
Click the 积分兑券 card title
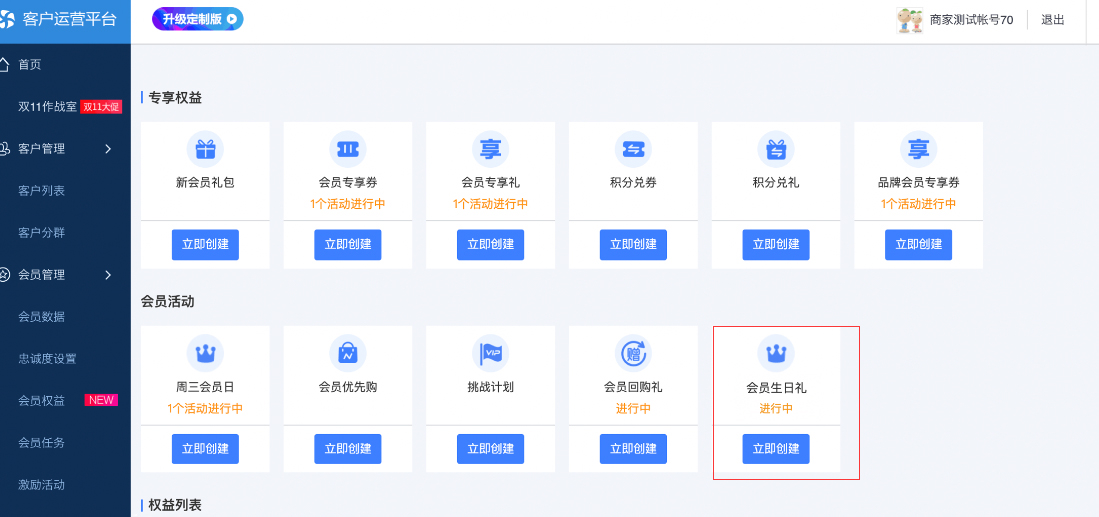tap(633, 183)
